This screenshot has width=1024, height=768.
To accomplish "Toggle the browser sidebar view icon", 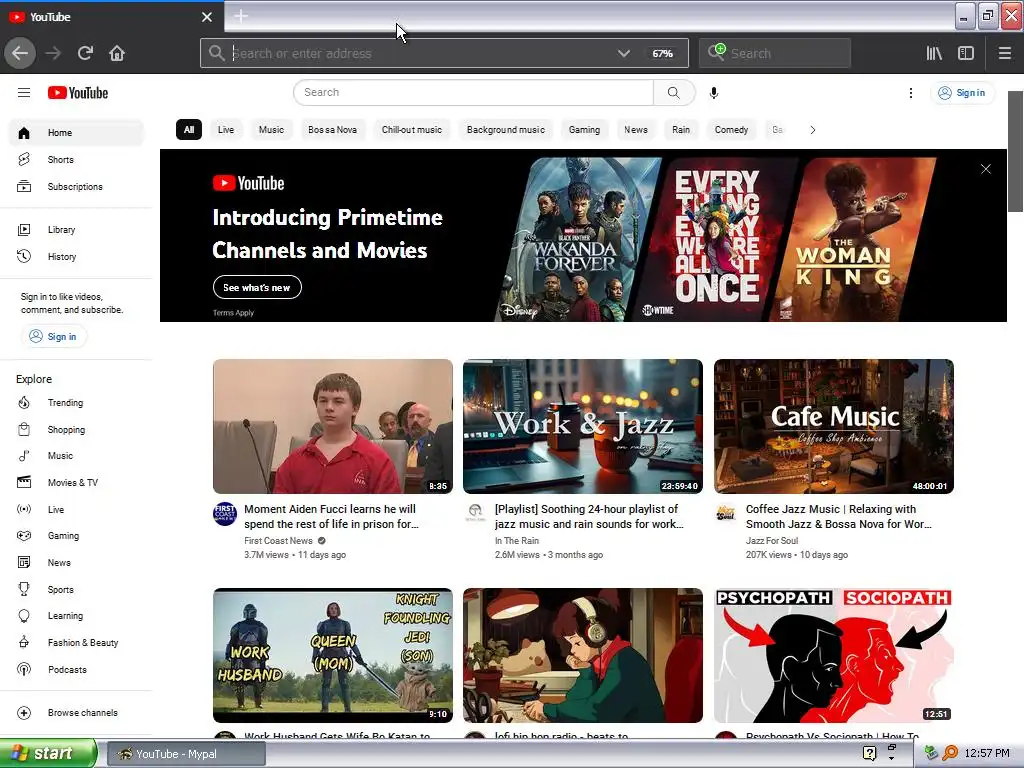I will [966, 53].
